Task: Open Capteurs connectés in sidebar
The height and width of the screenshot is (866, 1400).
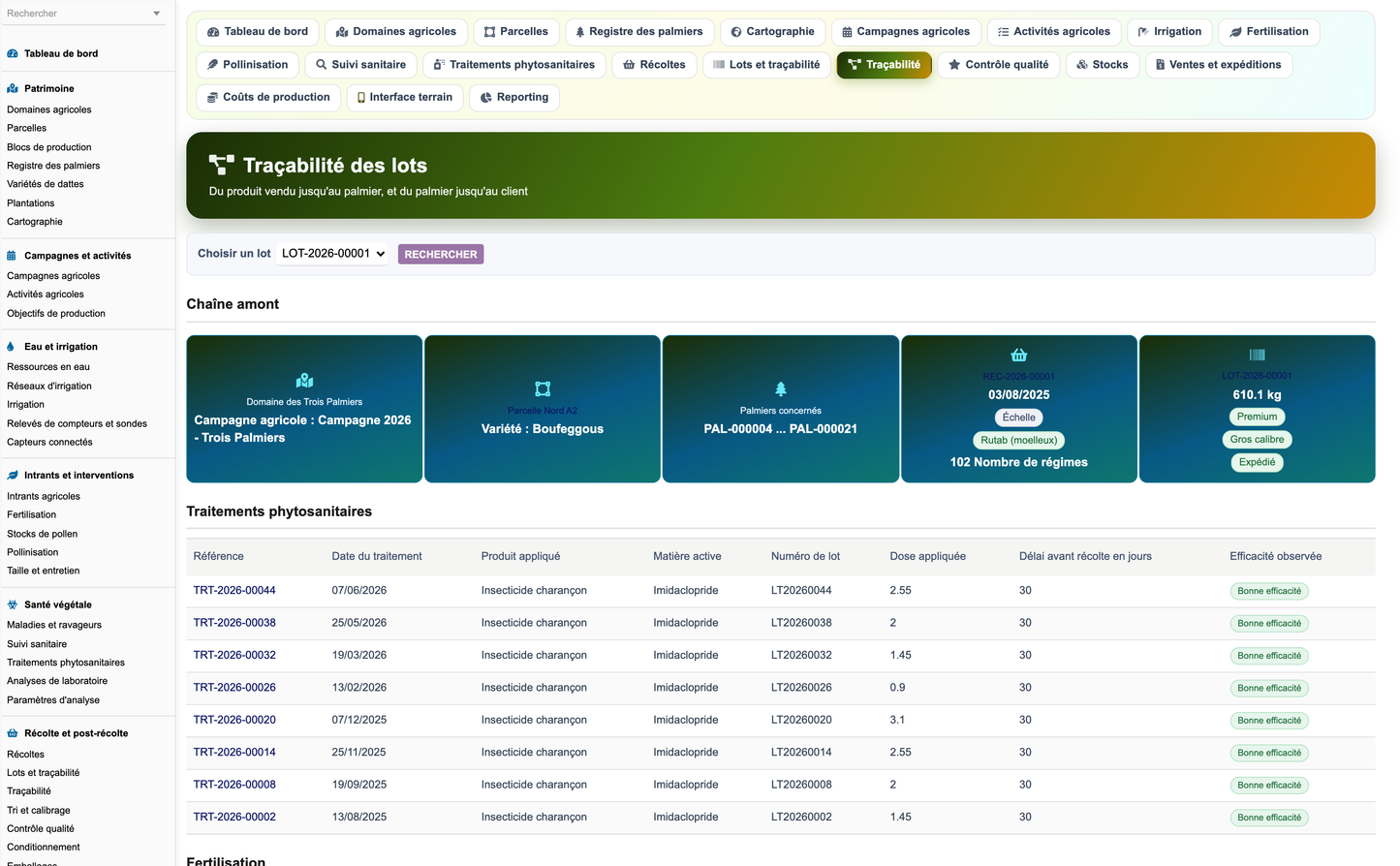Action: click(x=50, y=443)
